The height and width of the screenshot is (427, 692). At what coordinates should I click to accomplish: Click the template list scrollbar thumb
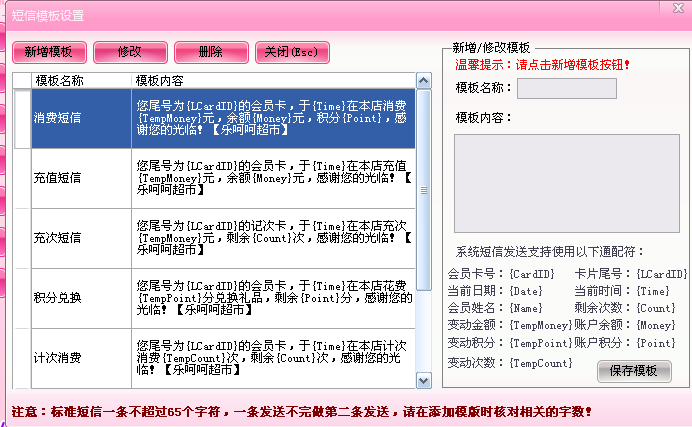(424, 190)
